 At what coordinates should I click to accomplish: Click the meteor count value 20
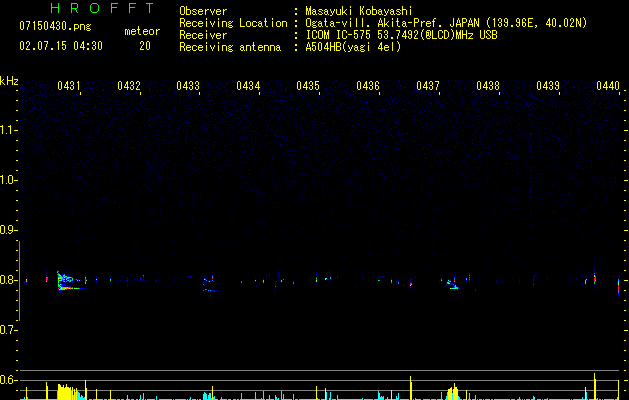pos(145,46)
